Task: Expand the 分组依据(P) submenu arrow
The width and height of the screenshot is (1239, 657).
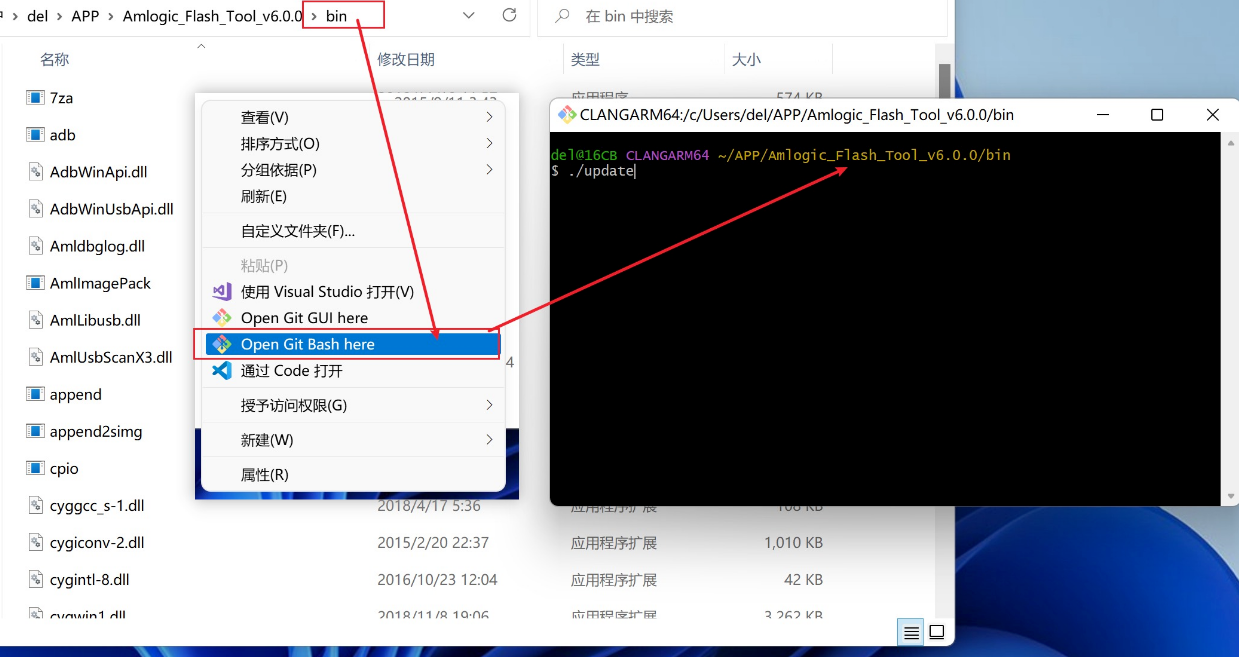Action: [x=489, y=169]
